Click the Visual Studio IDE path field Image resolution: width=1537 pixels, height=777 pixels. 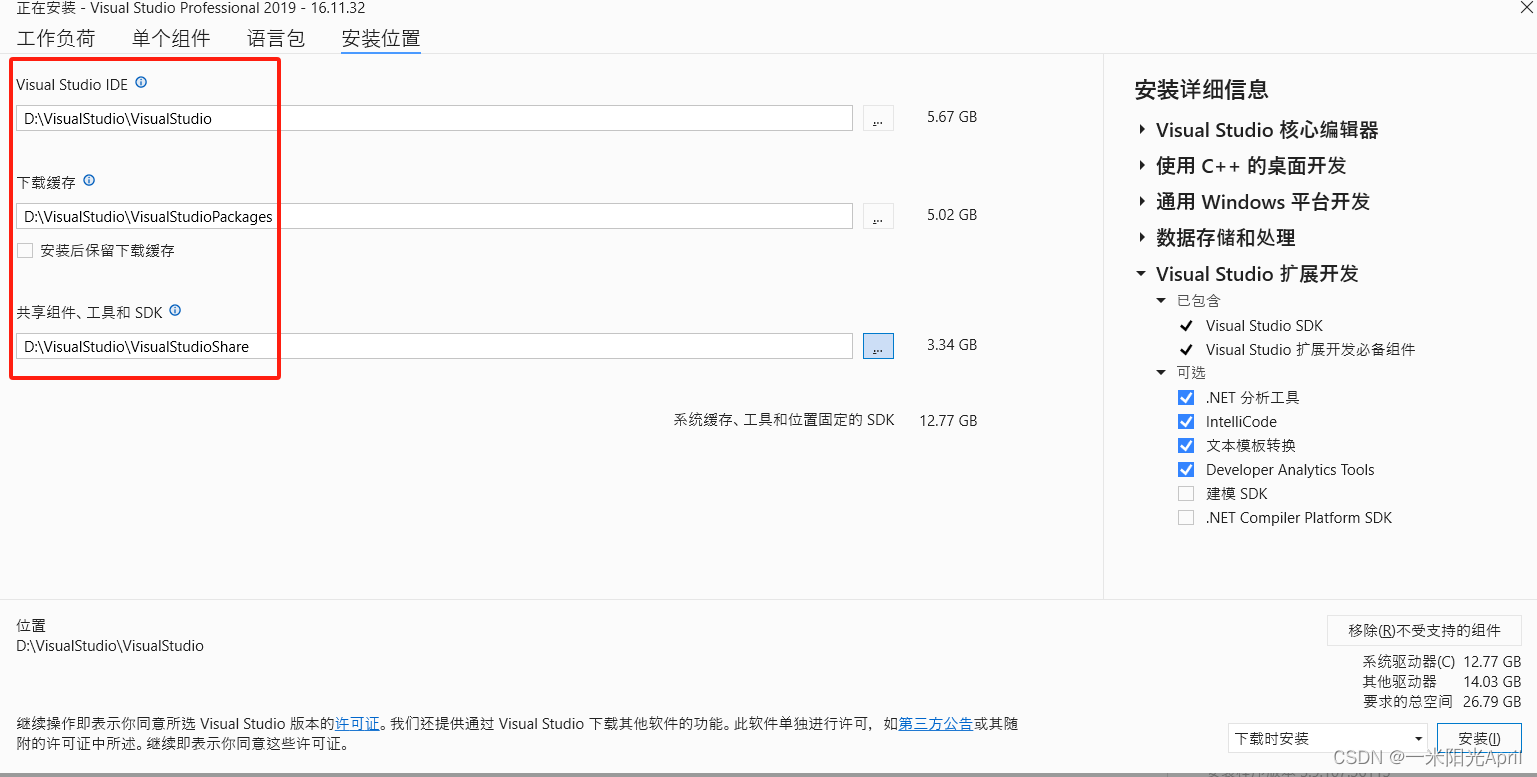434,118
